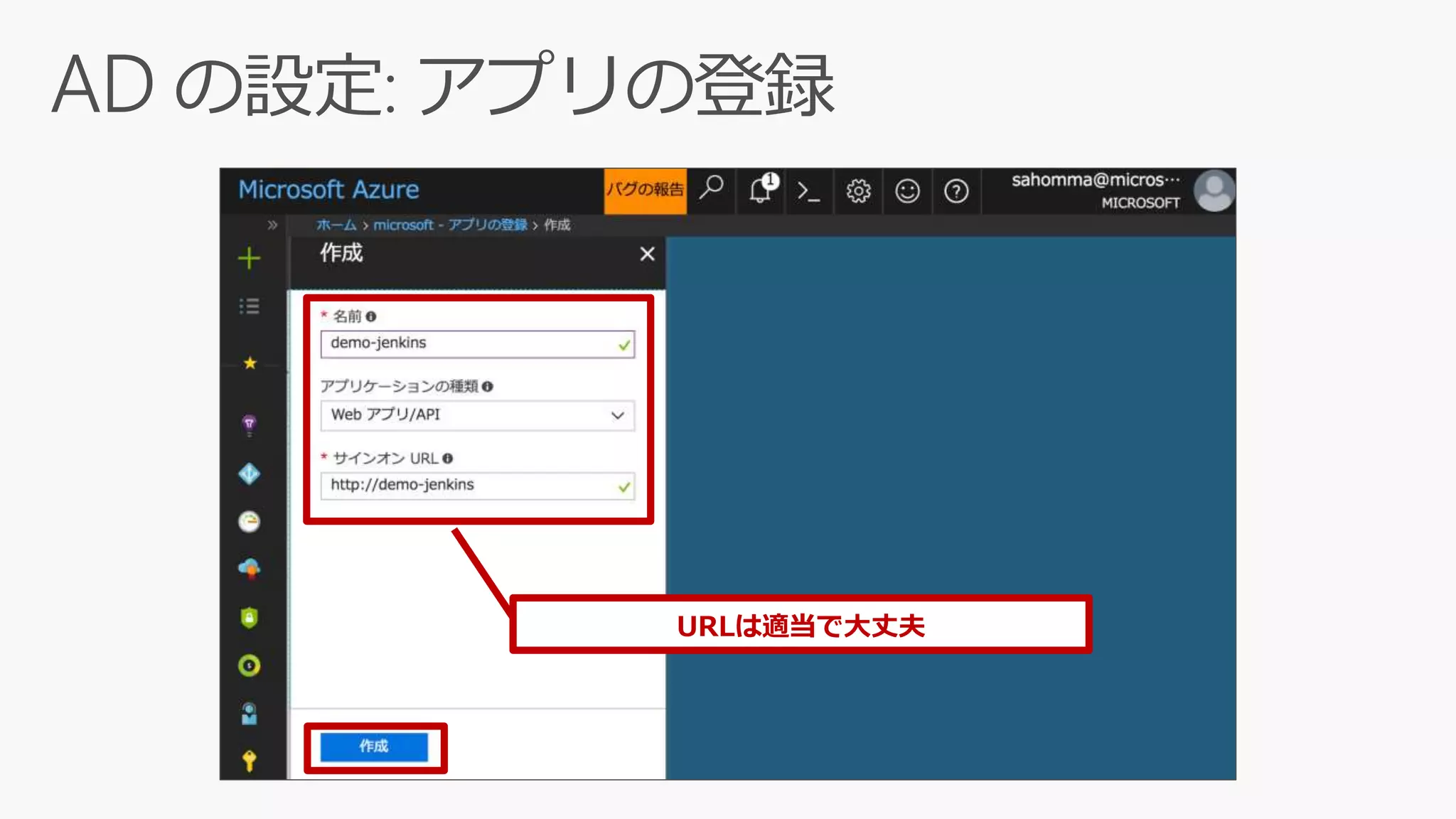Click info icon beside アプリケーションの種類
This screenshot has height=819, width=1456.
[x=488, y=387]
